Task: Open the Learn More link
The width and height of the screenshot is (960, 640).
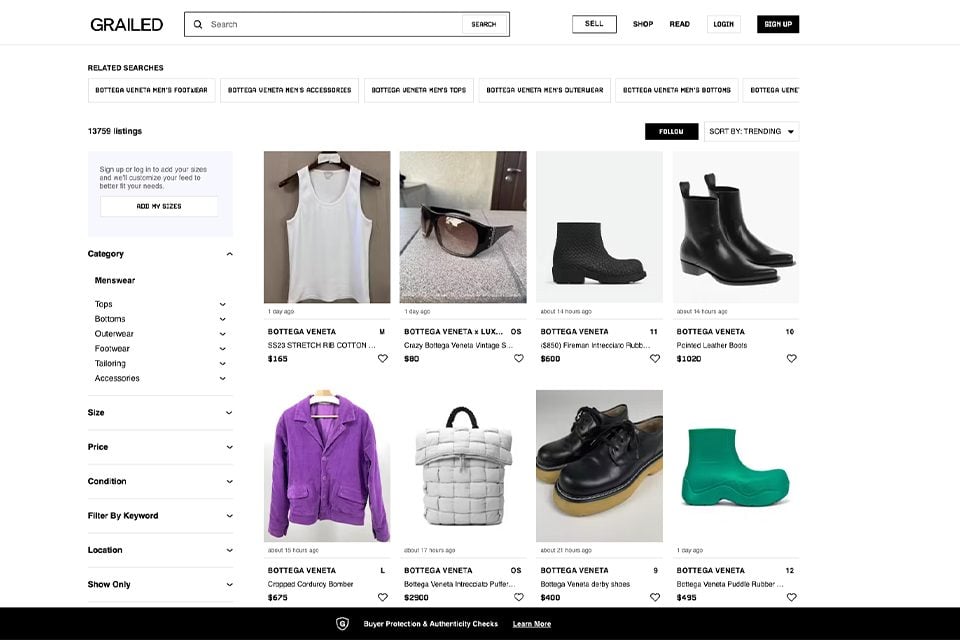Action: coord(531,624)
